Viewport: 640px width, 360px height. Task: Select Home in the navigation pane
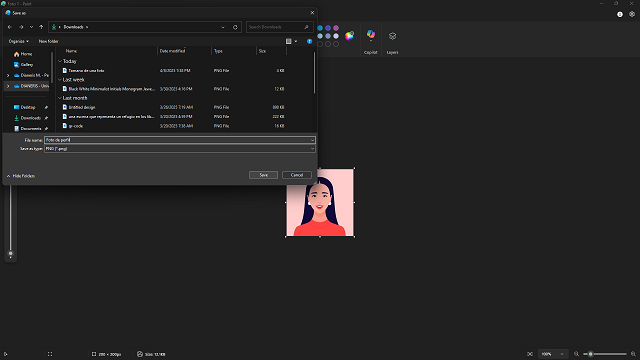[23, 54]
